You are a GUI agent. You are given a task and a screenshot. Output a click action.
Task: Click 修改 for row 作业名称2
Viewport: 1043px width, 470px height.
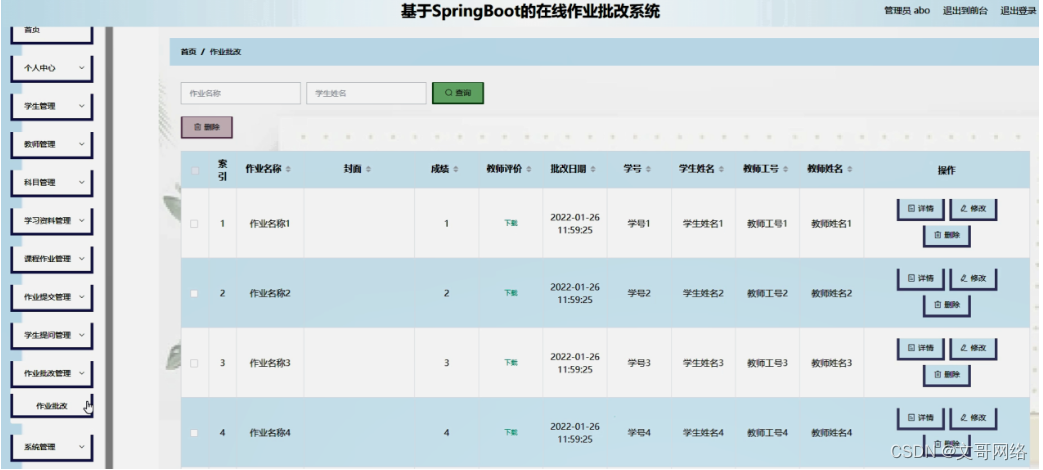coord(973,279)
